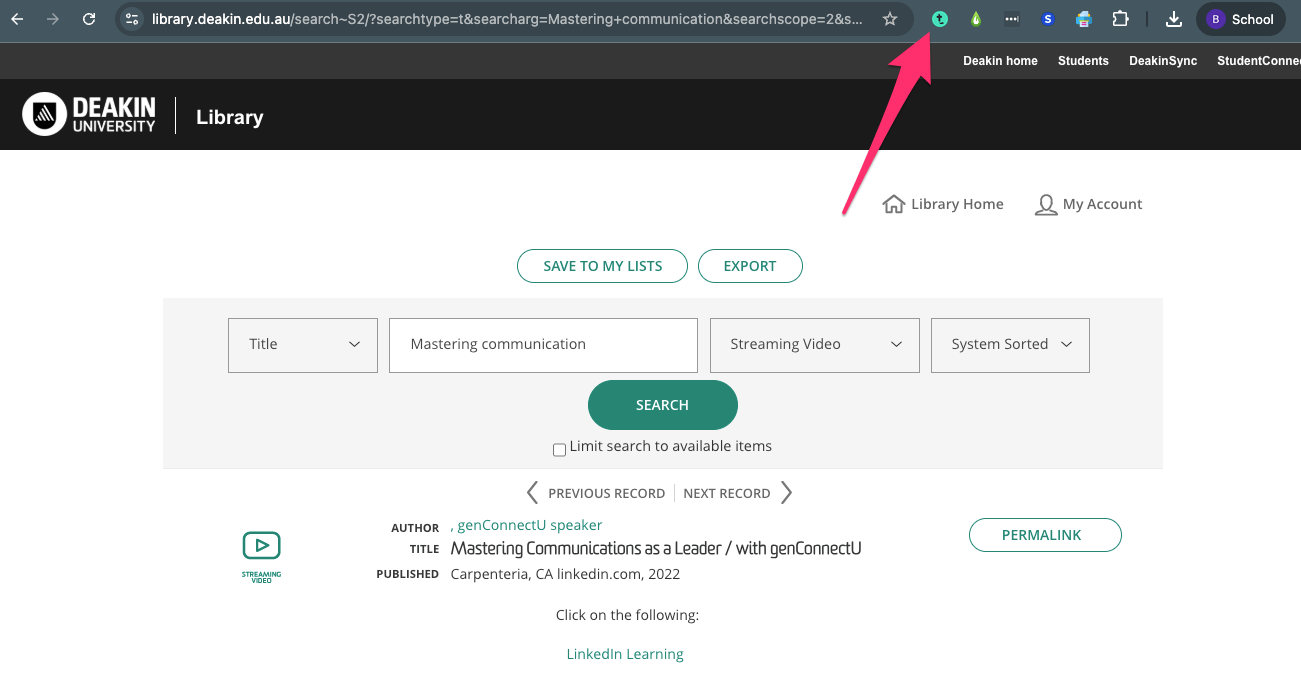Bookmark this page with the star icon
Screen dimensions: 1301x676
(890, 19)
